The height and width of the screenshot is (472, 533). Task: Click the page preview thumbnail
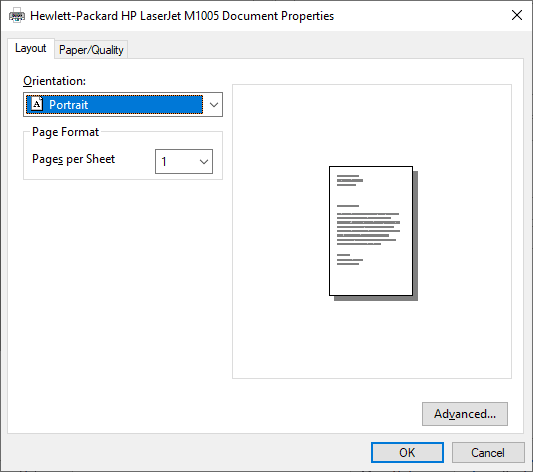373,233
